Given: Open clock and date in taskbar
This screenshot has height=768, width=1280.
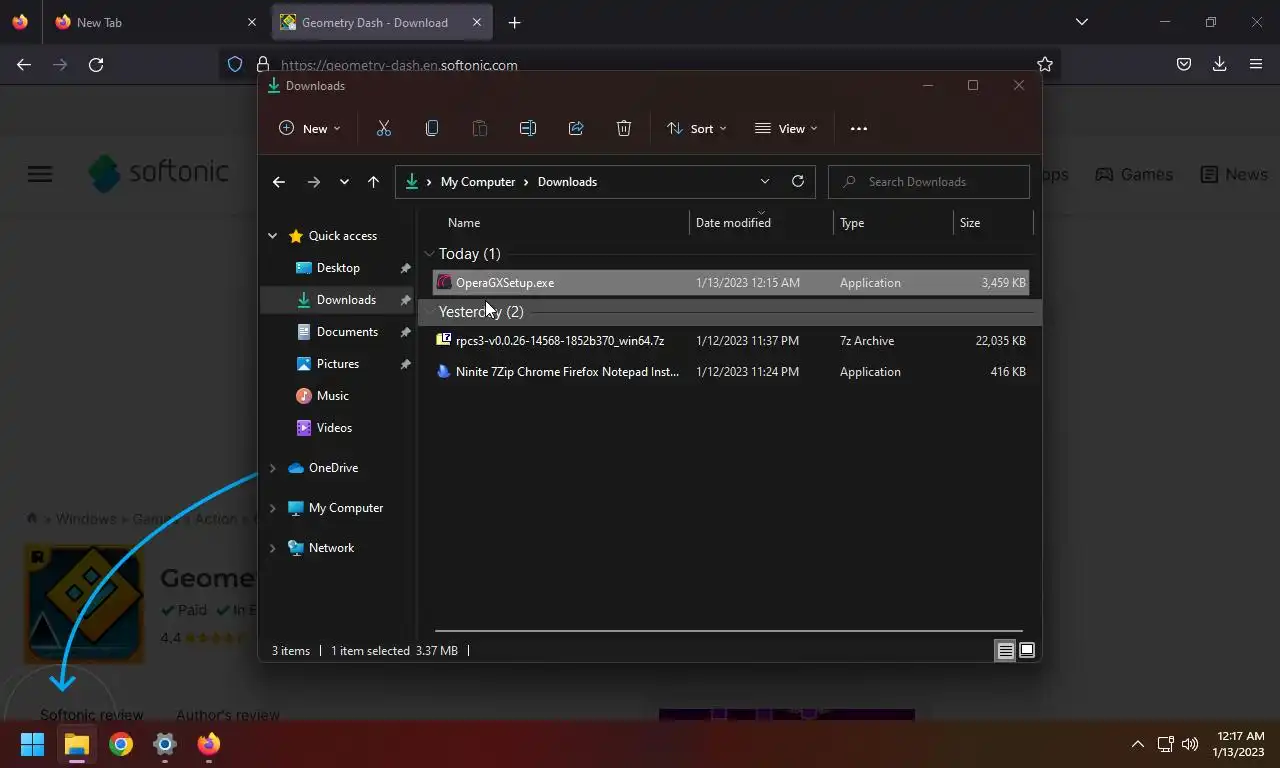Looking at the screenshot, I should [1239, 744].
